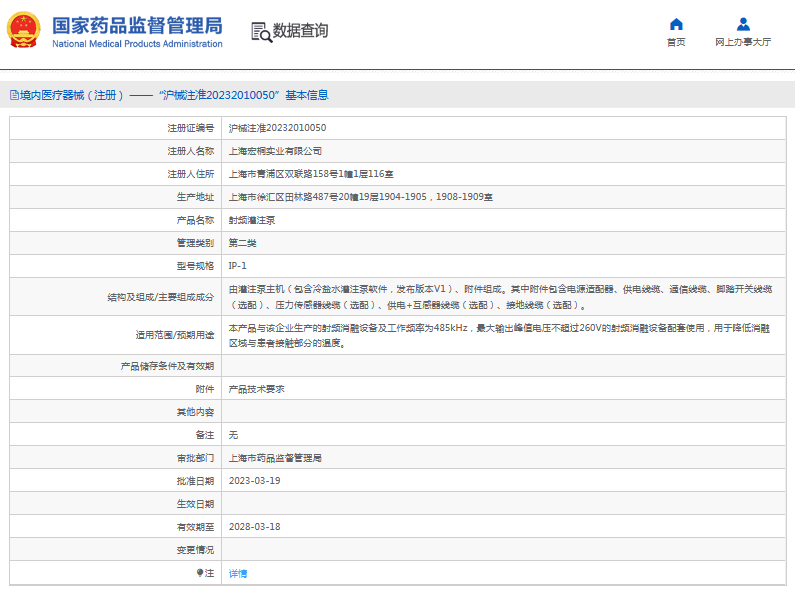Select management class 第二类

(242, 243)
